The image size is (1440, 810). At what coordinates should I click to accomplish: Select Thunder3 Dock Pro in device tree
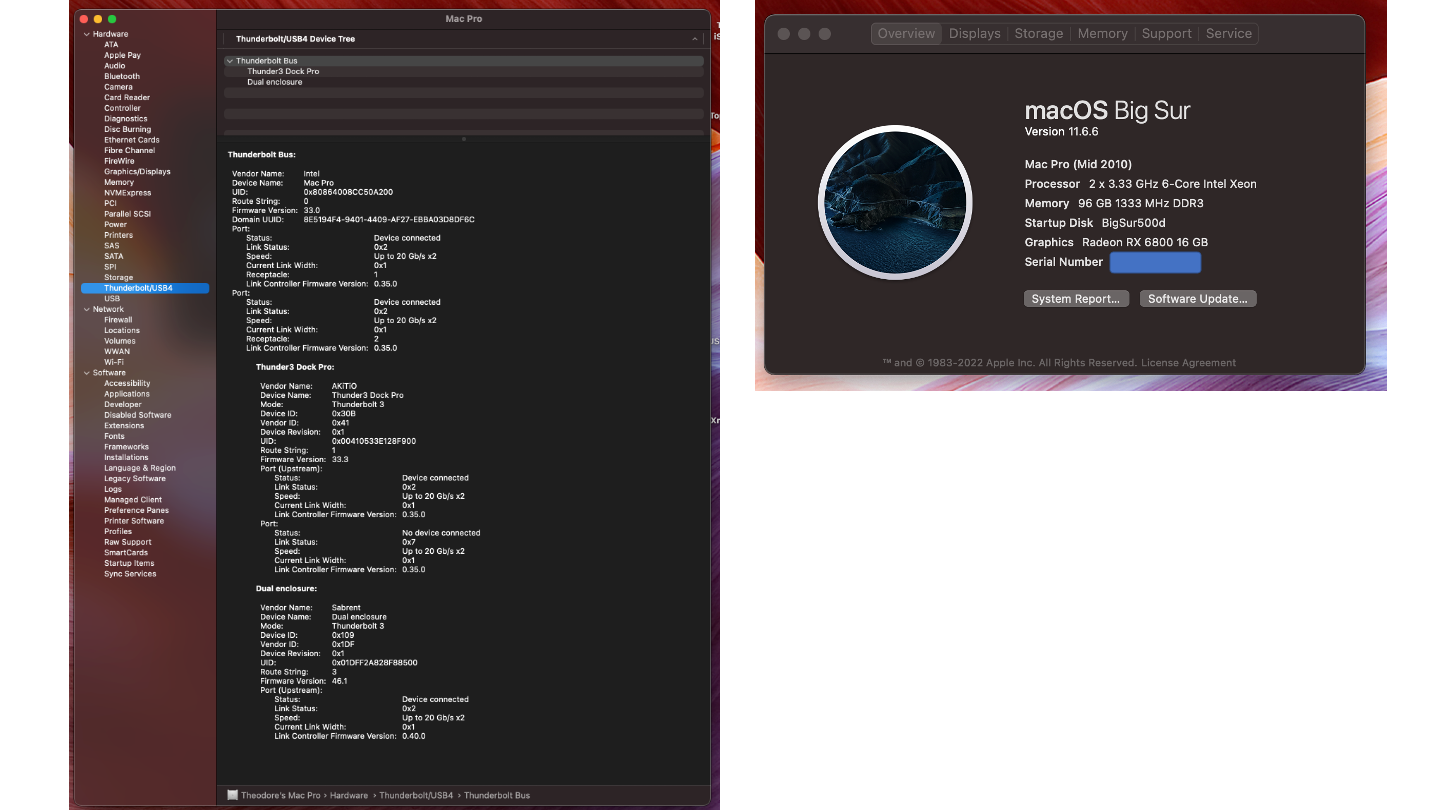tap(283, 72)
